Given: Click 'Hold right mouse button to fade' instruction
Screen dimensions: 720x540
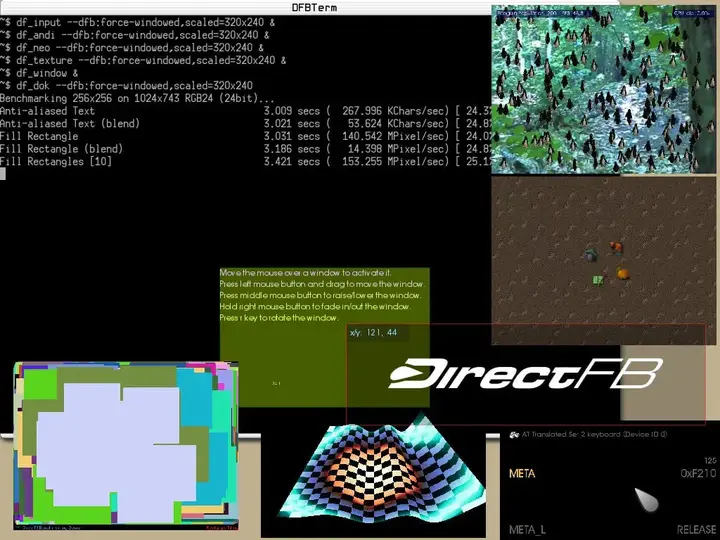Looking at the screenshot, I should coord(315,307).
